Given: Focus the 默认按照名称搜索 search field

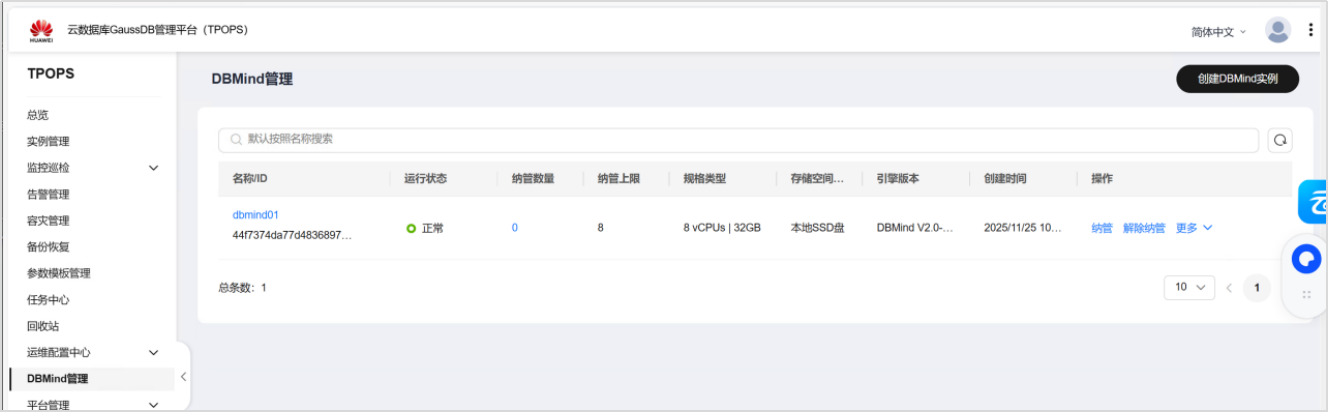Looking at the screenshot, I should coord(738,140).
